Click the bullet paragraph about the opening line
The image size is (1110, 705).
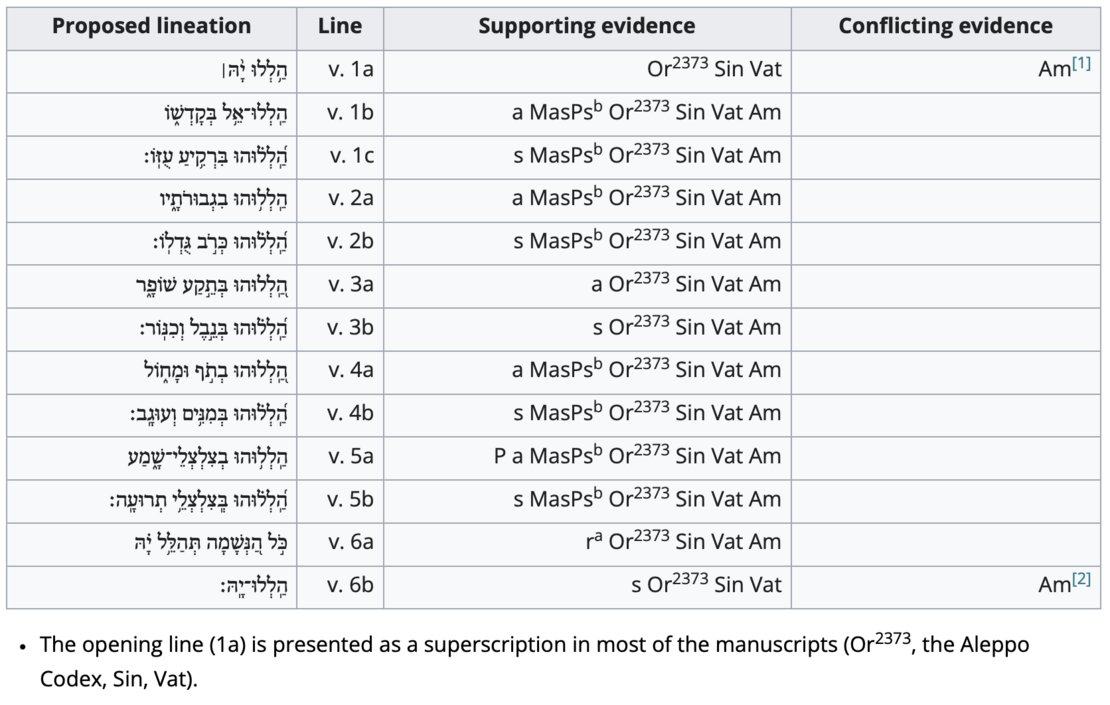point(534,661)
